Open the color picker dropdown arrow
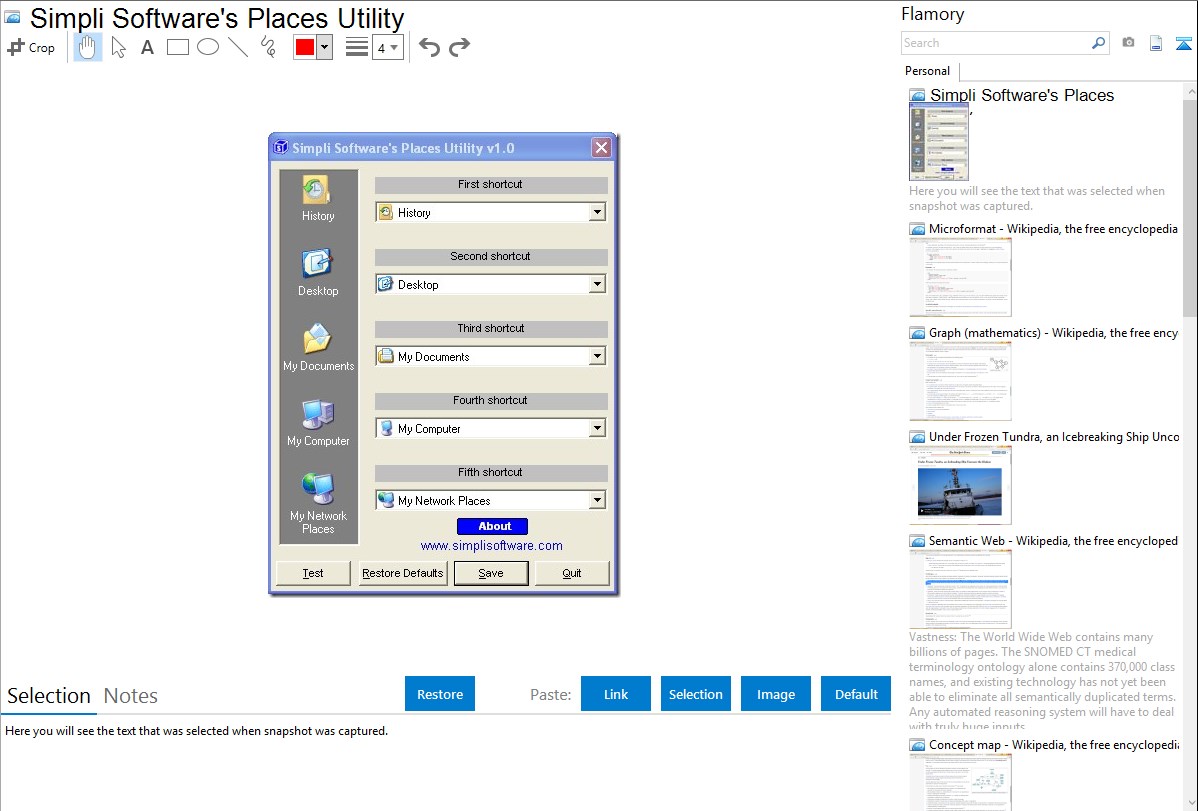 [325, 47]
